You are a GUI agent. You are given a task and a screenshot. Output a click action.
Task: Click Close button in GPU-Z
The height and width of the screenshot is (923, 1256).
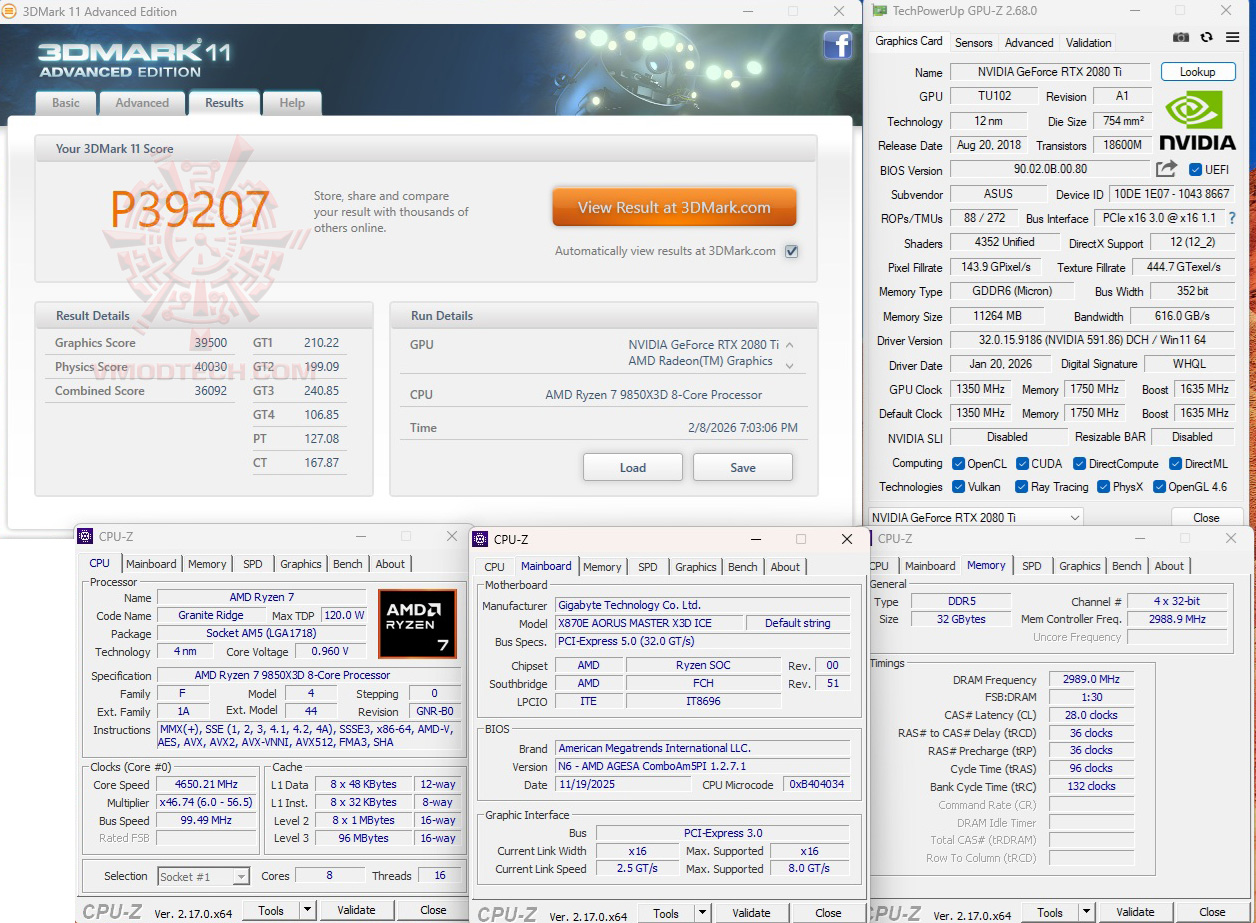coord(1206,517)
